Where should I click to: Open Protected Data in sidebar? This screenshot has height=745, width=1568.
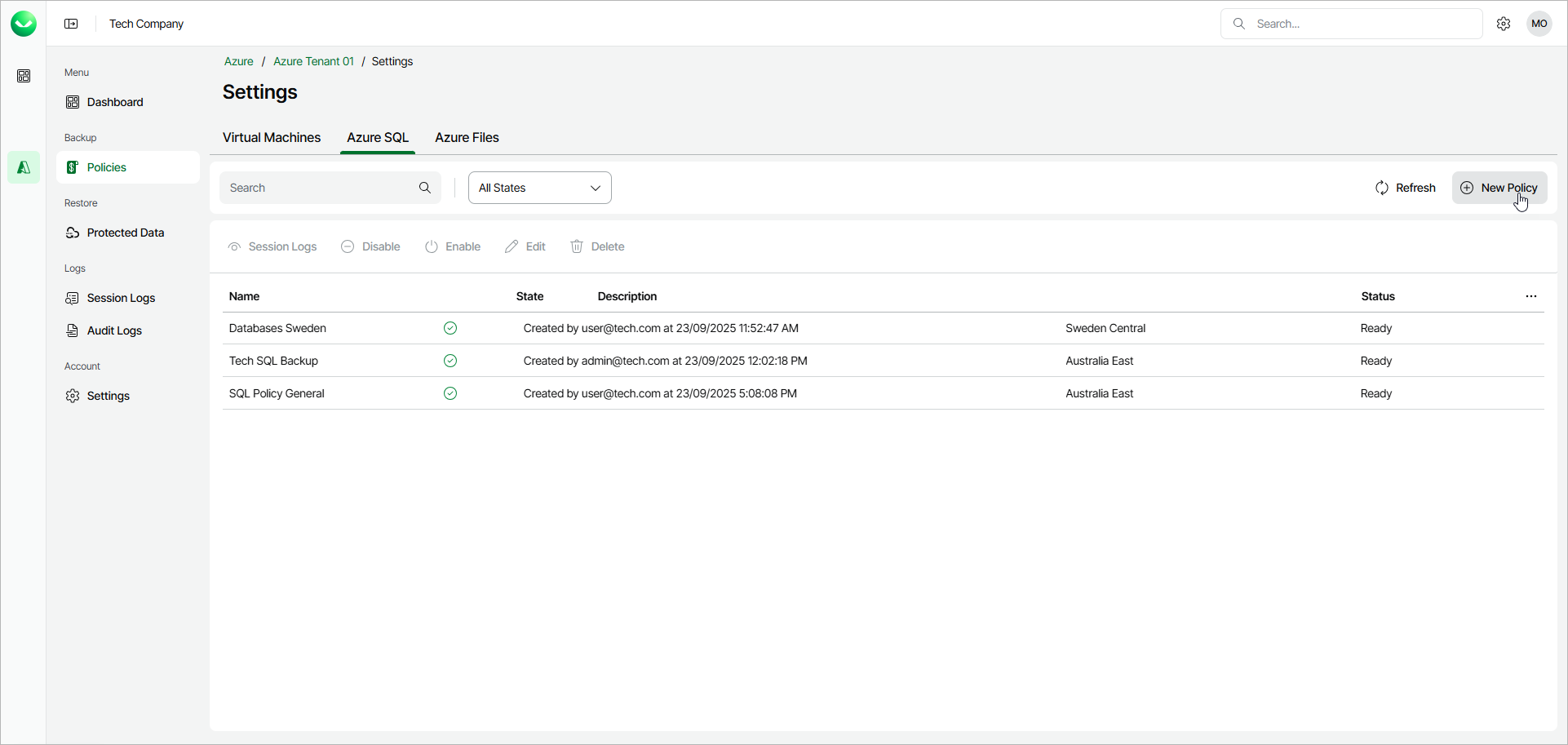(x=125, y=233)
